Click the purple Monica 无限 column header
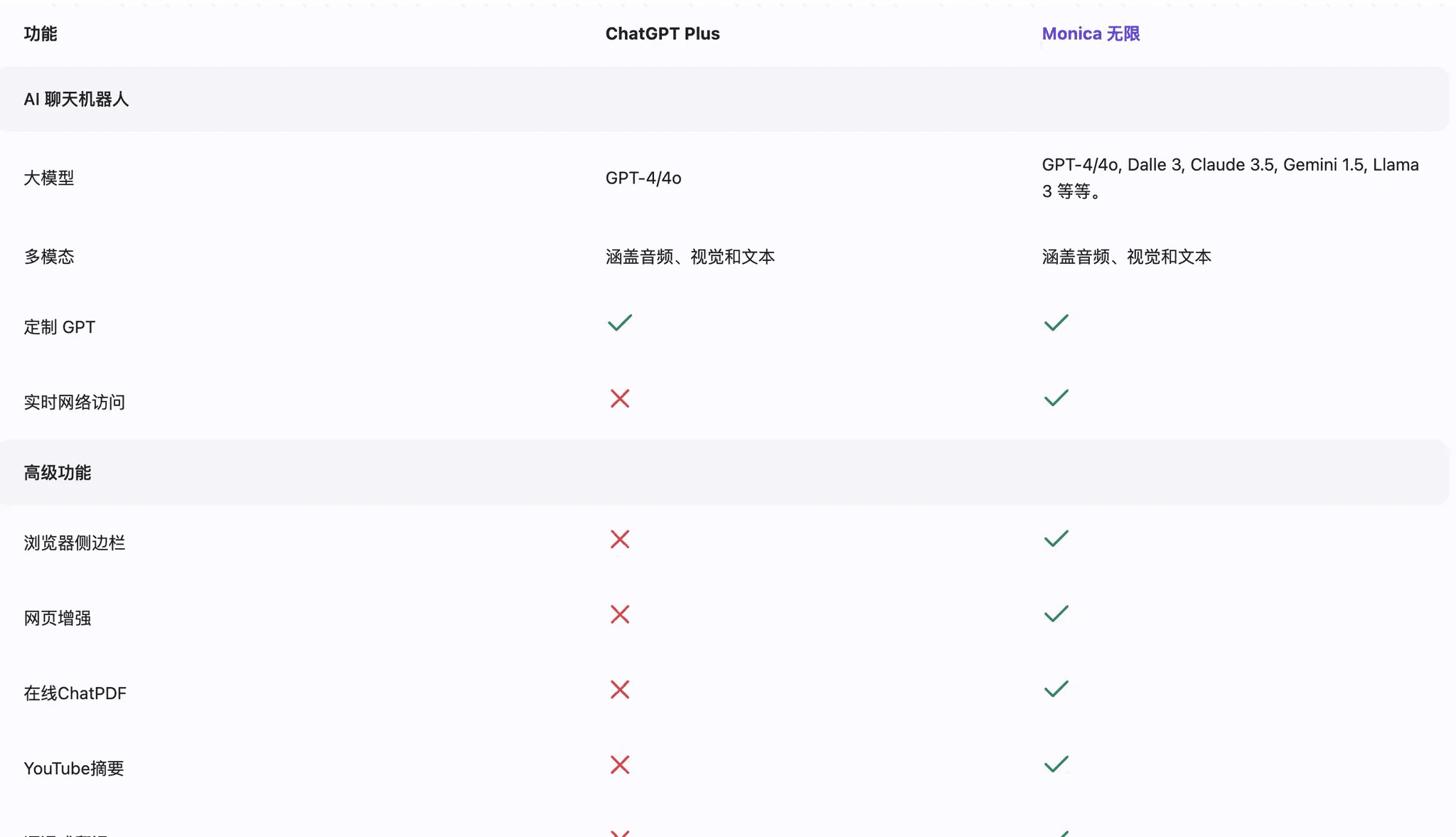 coord(1091,33)
